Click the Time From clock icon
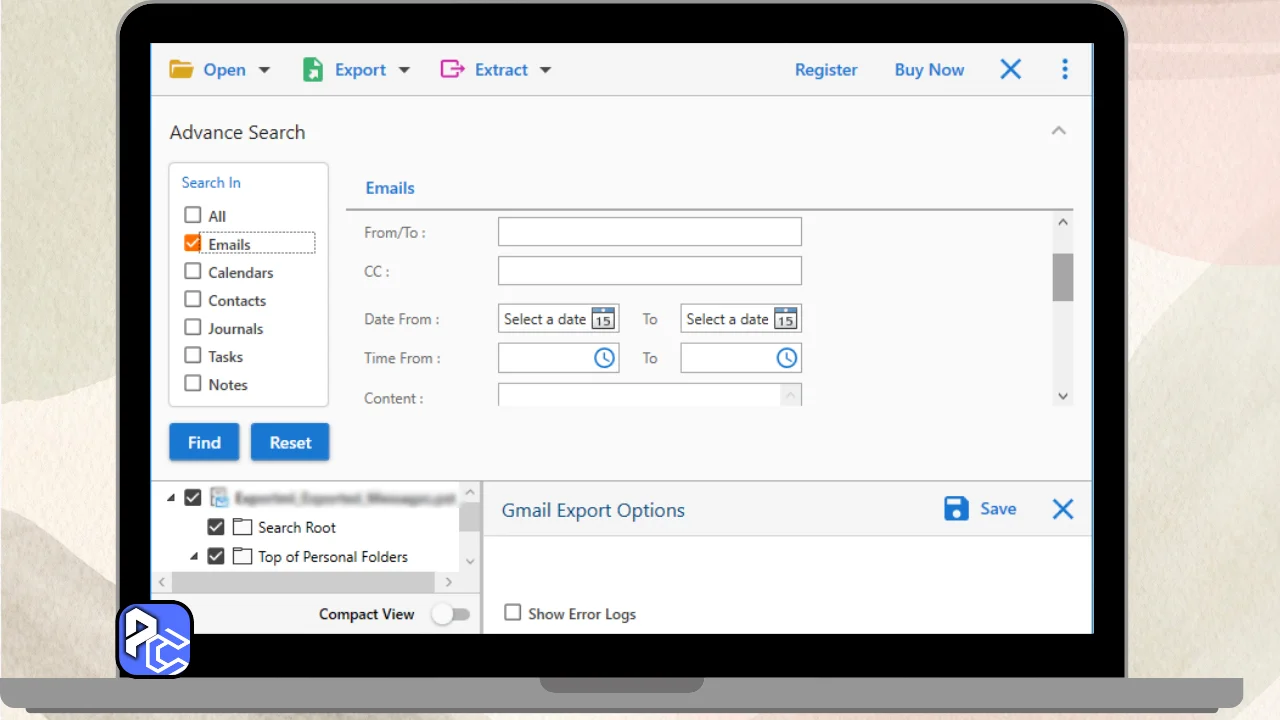 pos(604,358)
